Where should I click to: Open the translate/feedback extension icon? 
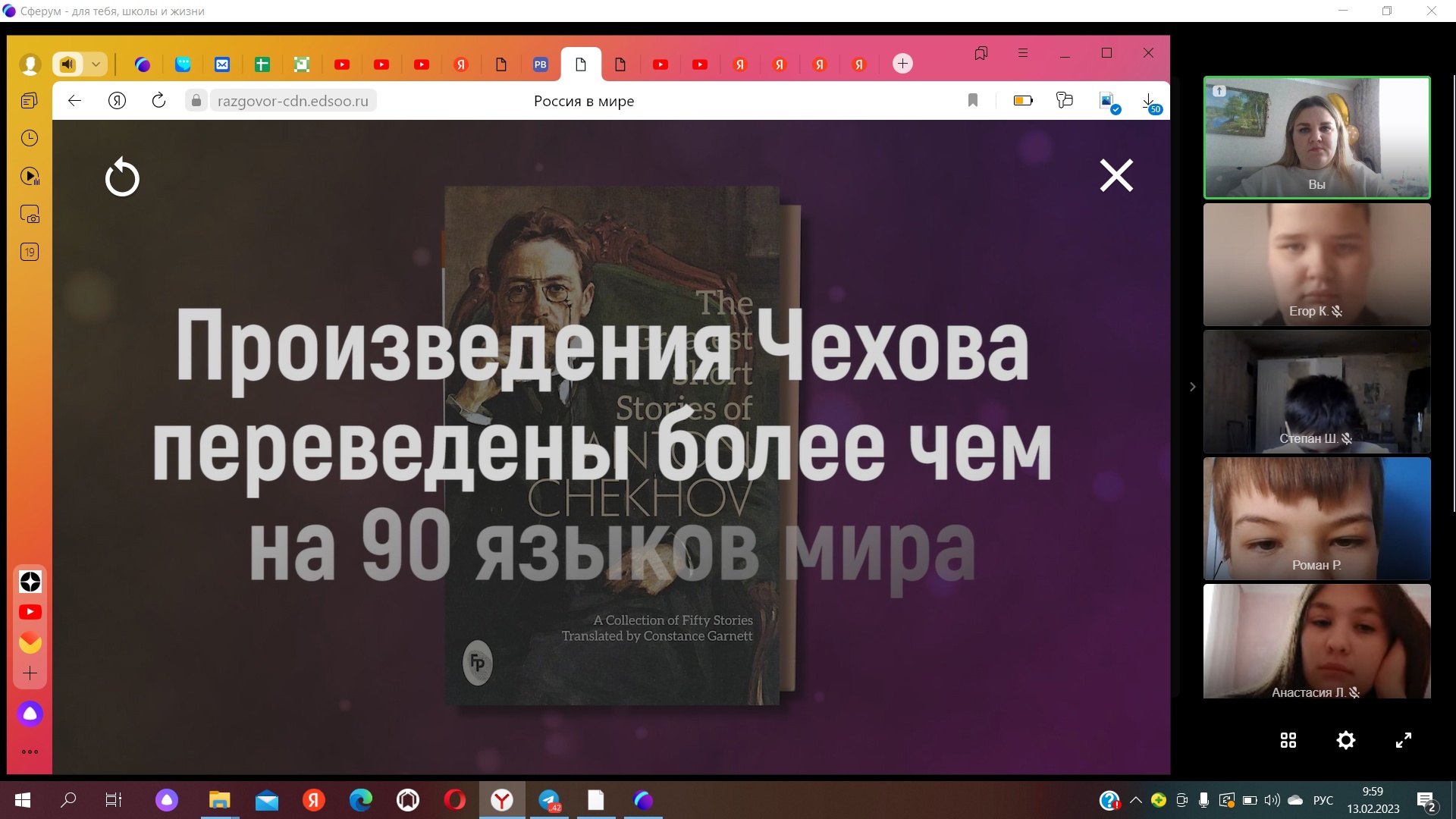pyautogui.click(x=1065, y=100)
